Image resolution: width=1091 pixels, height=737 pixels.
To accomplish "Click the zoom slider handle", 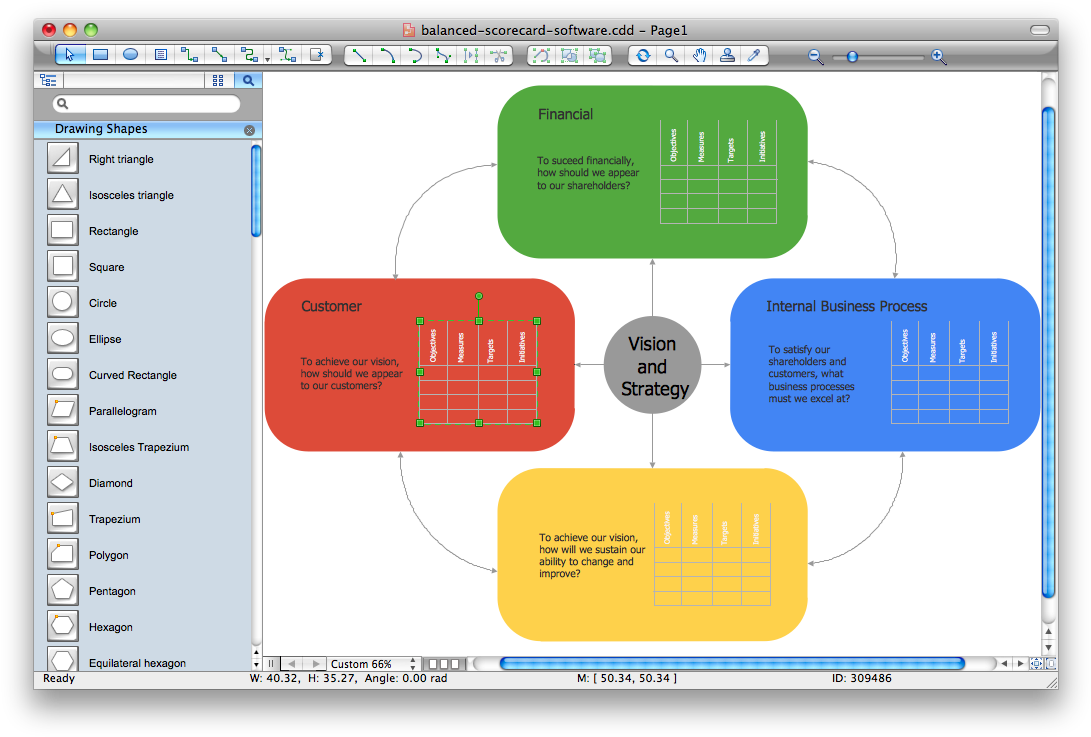I will pos(852,57).
